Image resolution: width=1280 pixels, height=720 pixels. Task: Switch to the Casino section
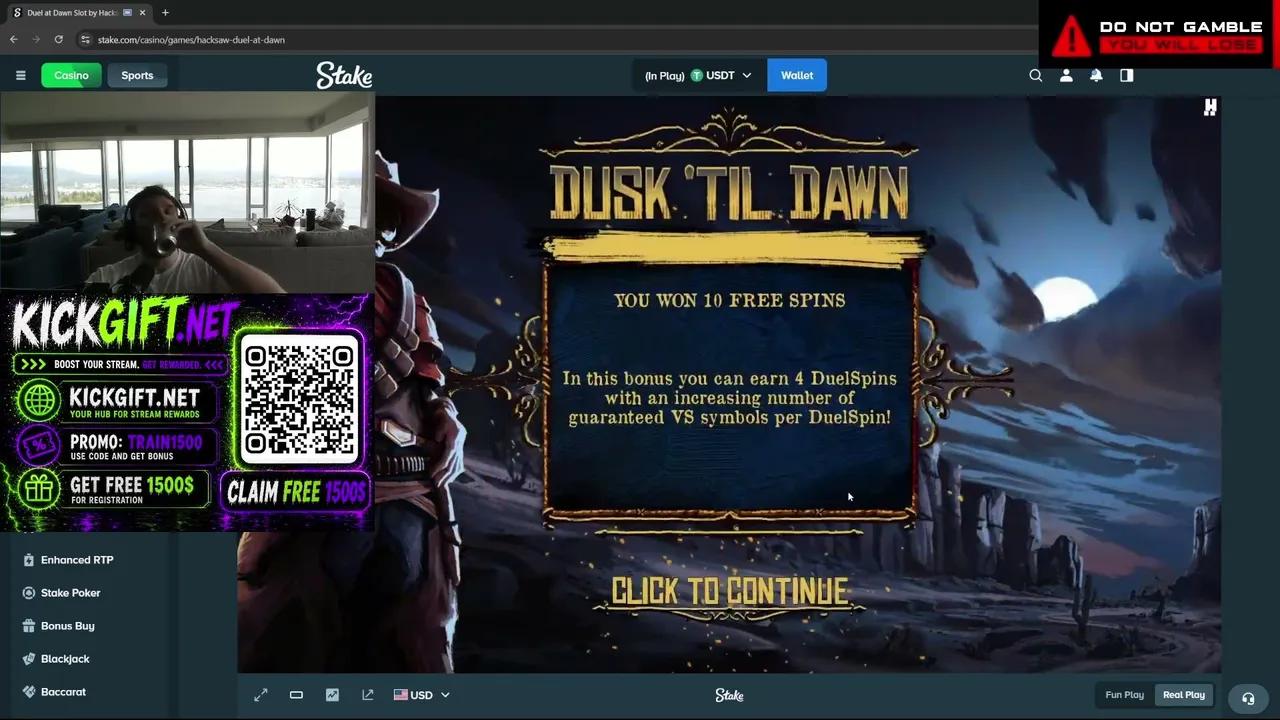pos(71,75)
